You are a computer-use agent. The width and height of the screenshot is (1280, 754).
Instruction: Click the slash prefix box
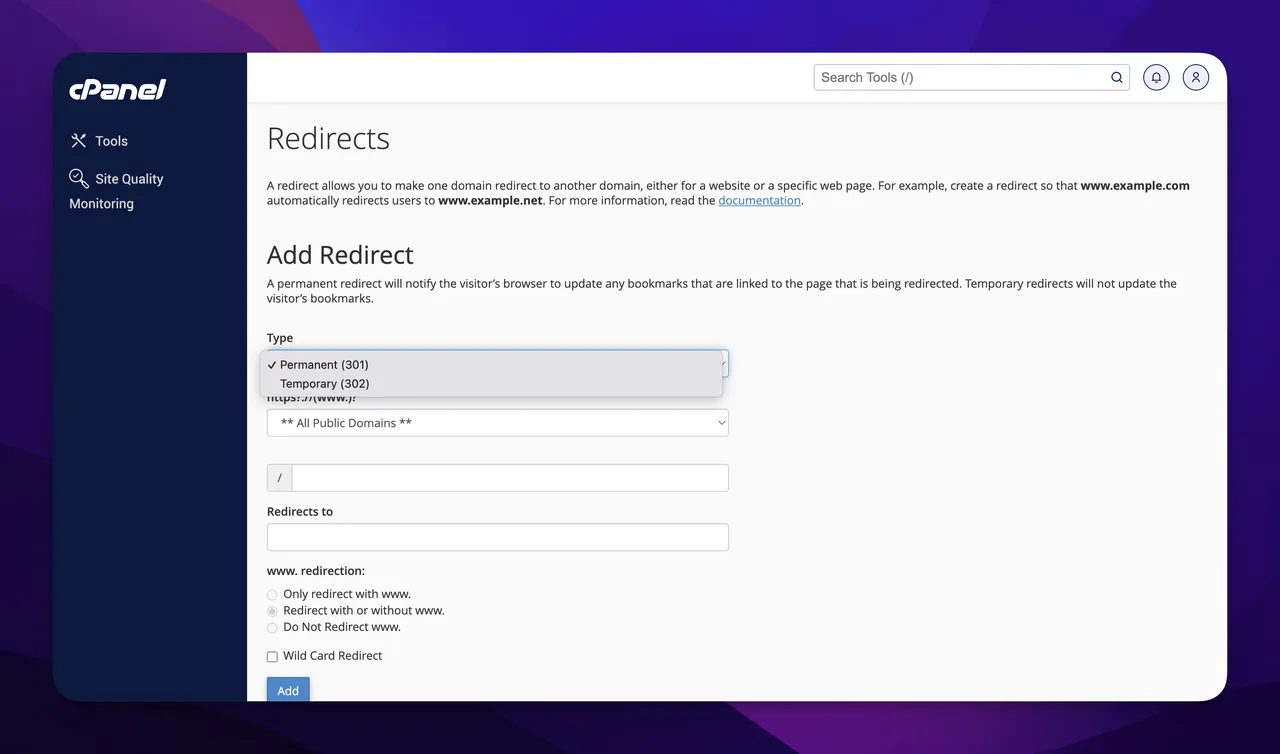(279, 478)
